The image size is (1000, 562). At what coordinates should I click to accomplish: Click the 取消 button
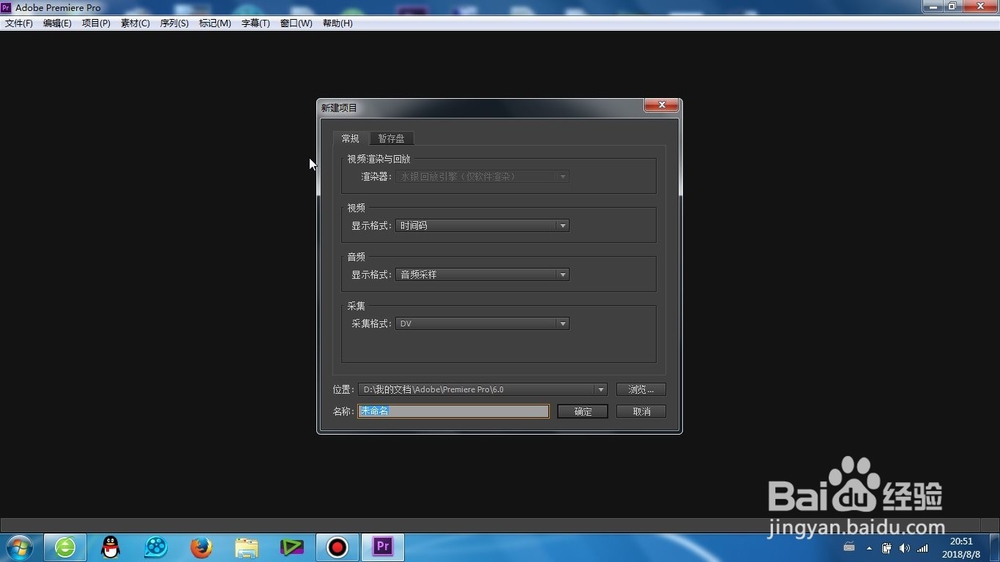641,411
